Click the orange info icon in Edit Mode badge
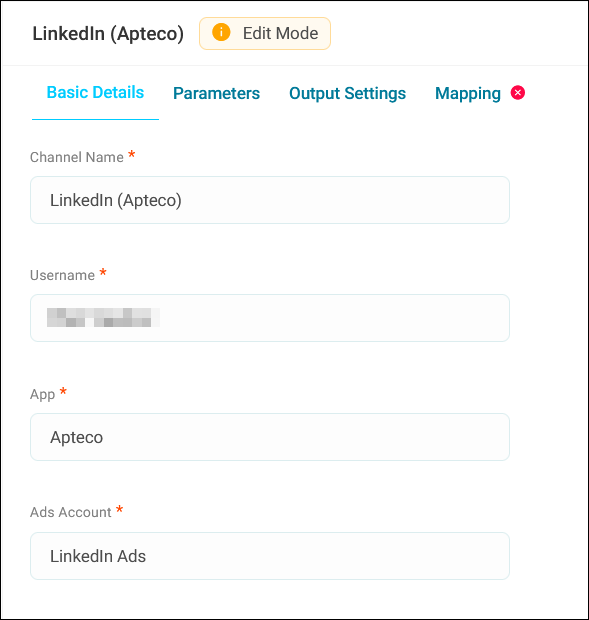The width and height of the screenshot is (589, 620). point(221,32)
